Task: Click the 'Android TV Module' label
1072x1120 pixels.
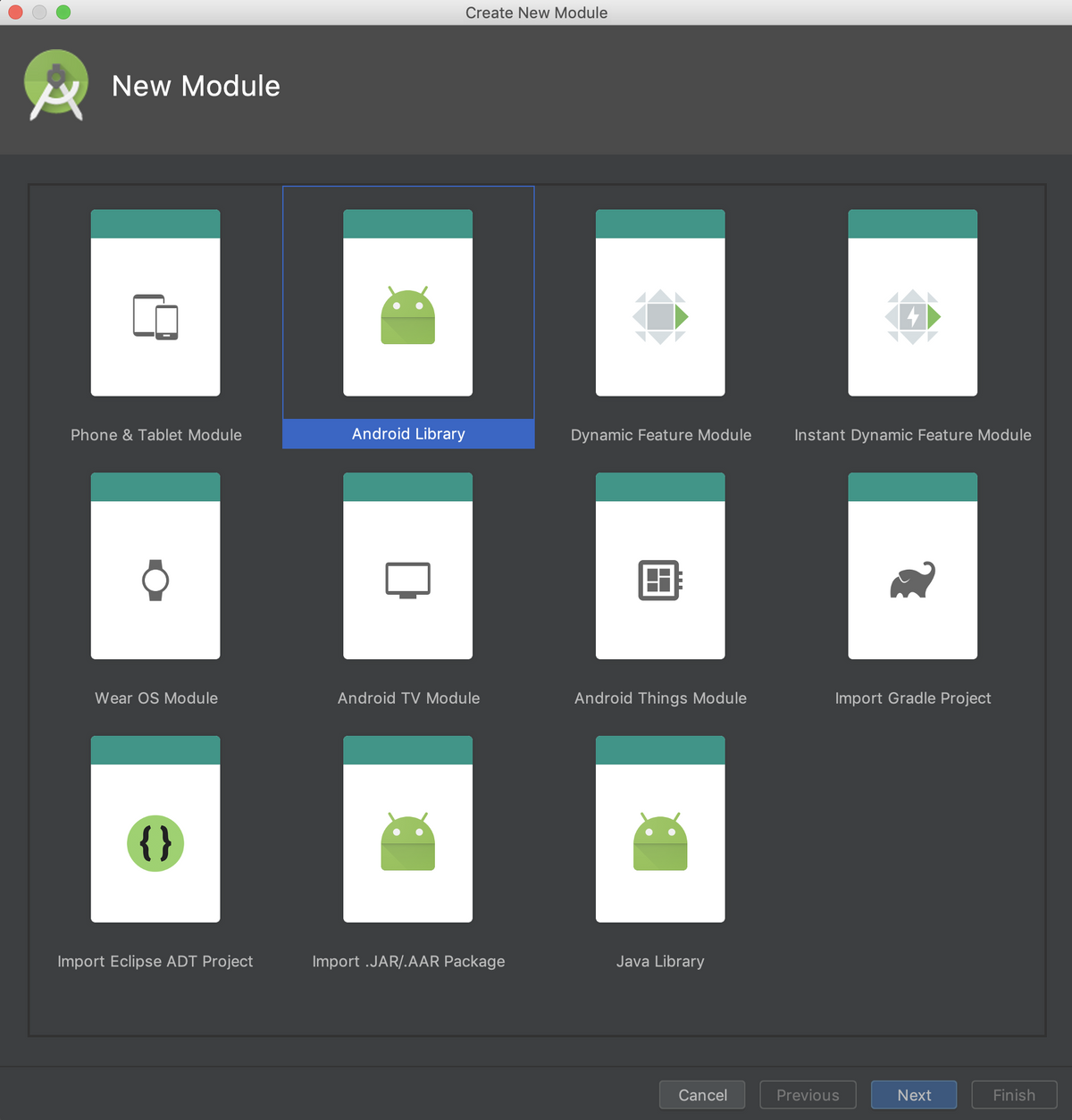Action: tap(409, 698)
